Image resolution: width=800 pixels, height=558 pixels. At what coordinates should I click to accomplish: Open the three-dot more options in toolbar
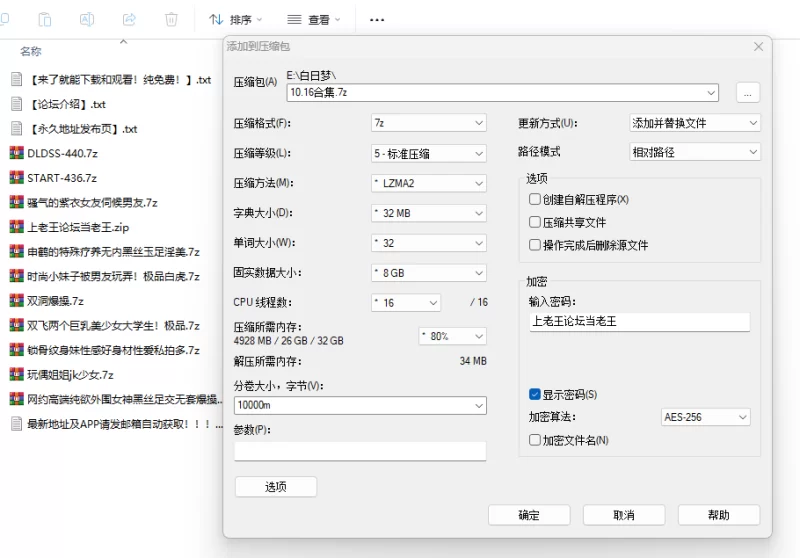[377, 19]
